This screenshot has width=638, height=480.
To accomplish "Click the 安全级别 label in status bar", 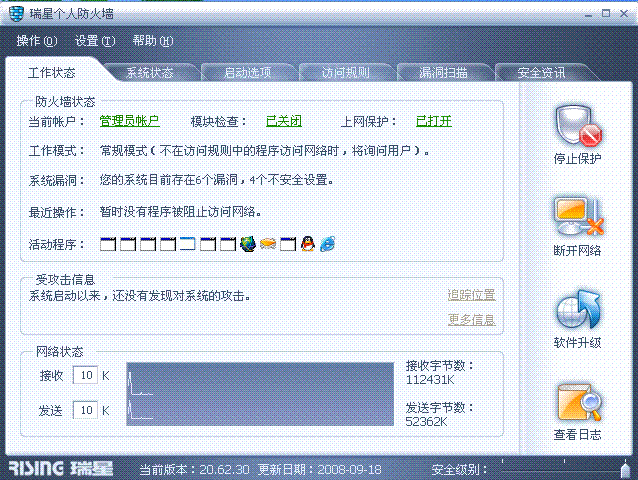I will coord(459,470).
